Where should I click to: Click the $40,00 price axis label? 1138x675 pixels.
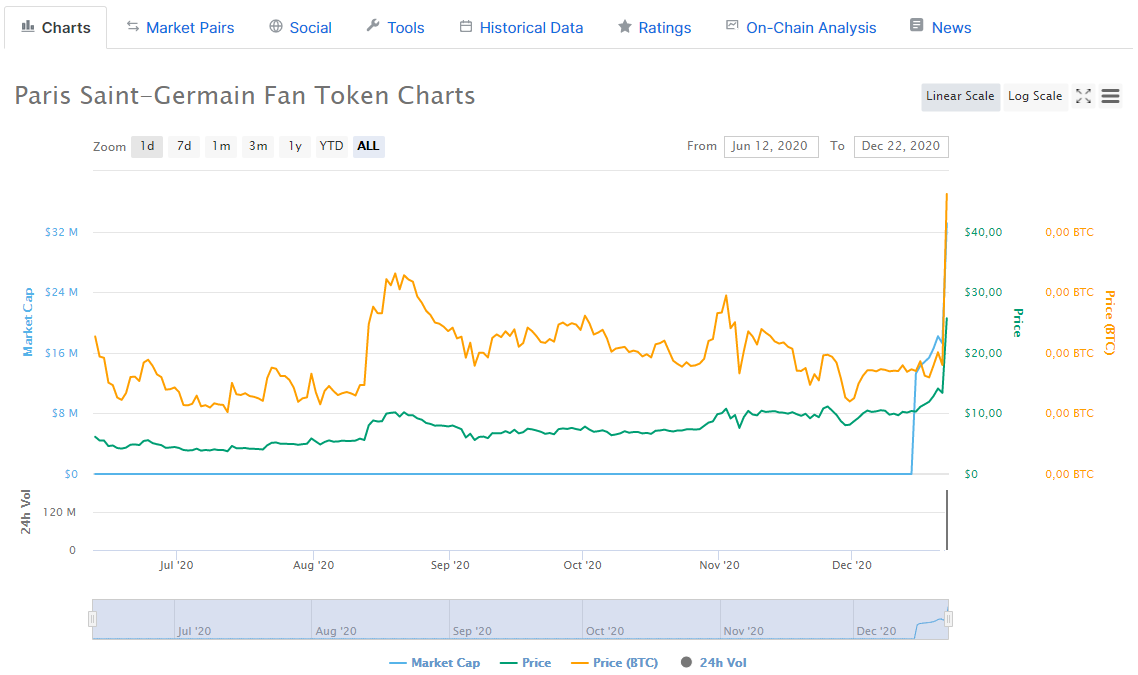pos(983,232)
